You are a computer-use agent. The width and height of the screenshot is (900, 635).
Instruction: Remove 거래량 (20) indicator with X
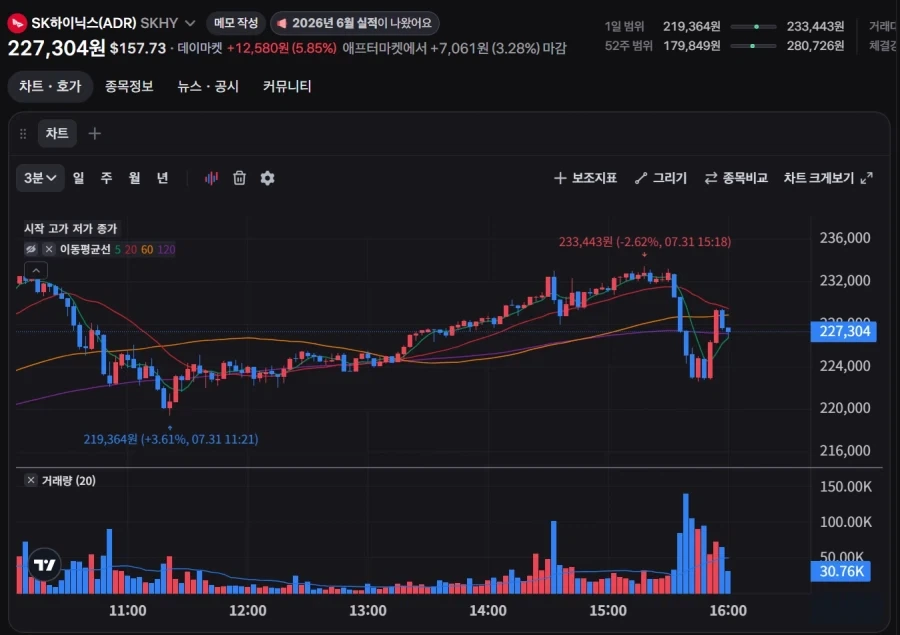[31, 480]
